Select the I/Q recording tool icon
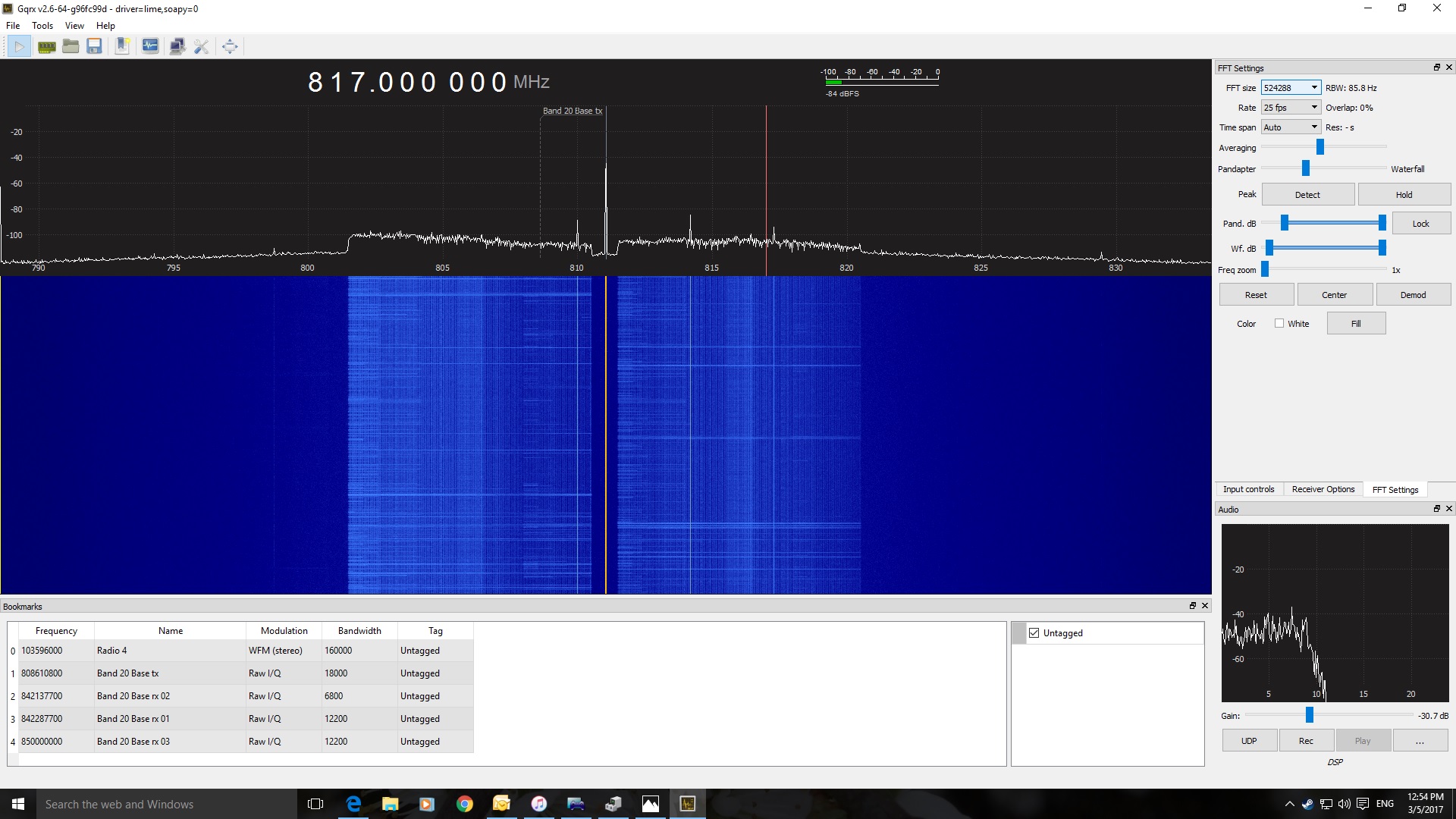The height and width of the screenshot is (819, 1456). click(x=46, y=45)
